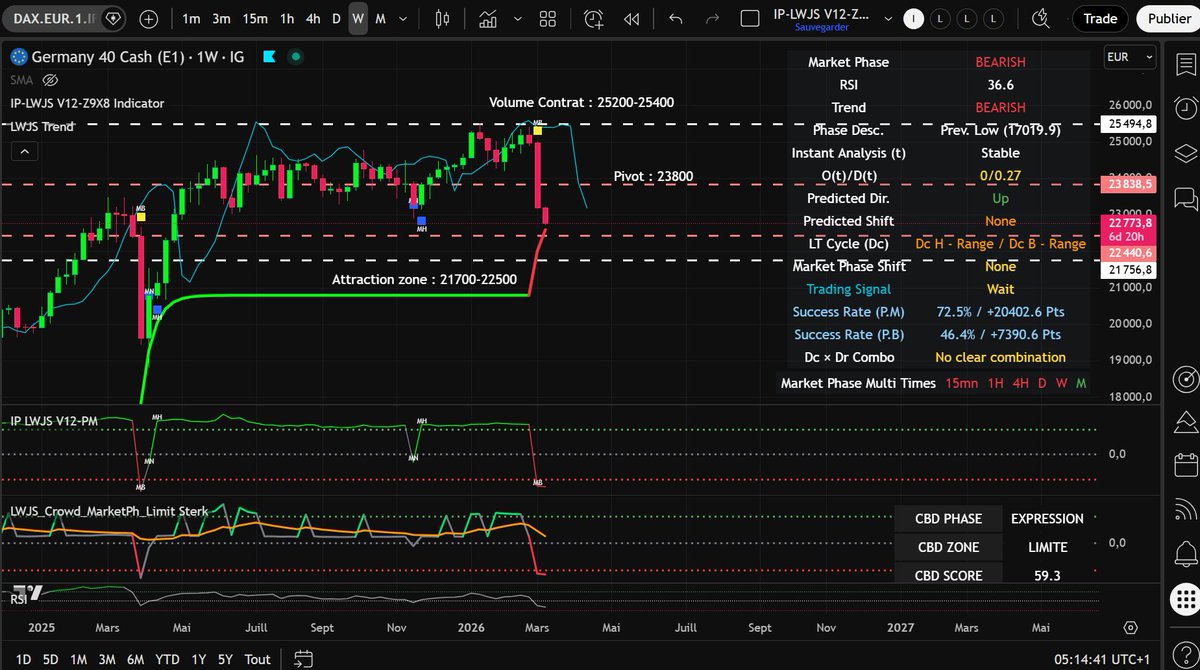Select the 1D date range
1200x670 pixels.
23,659
